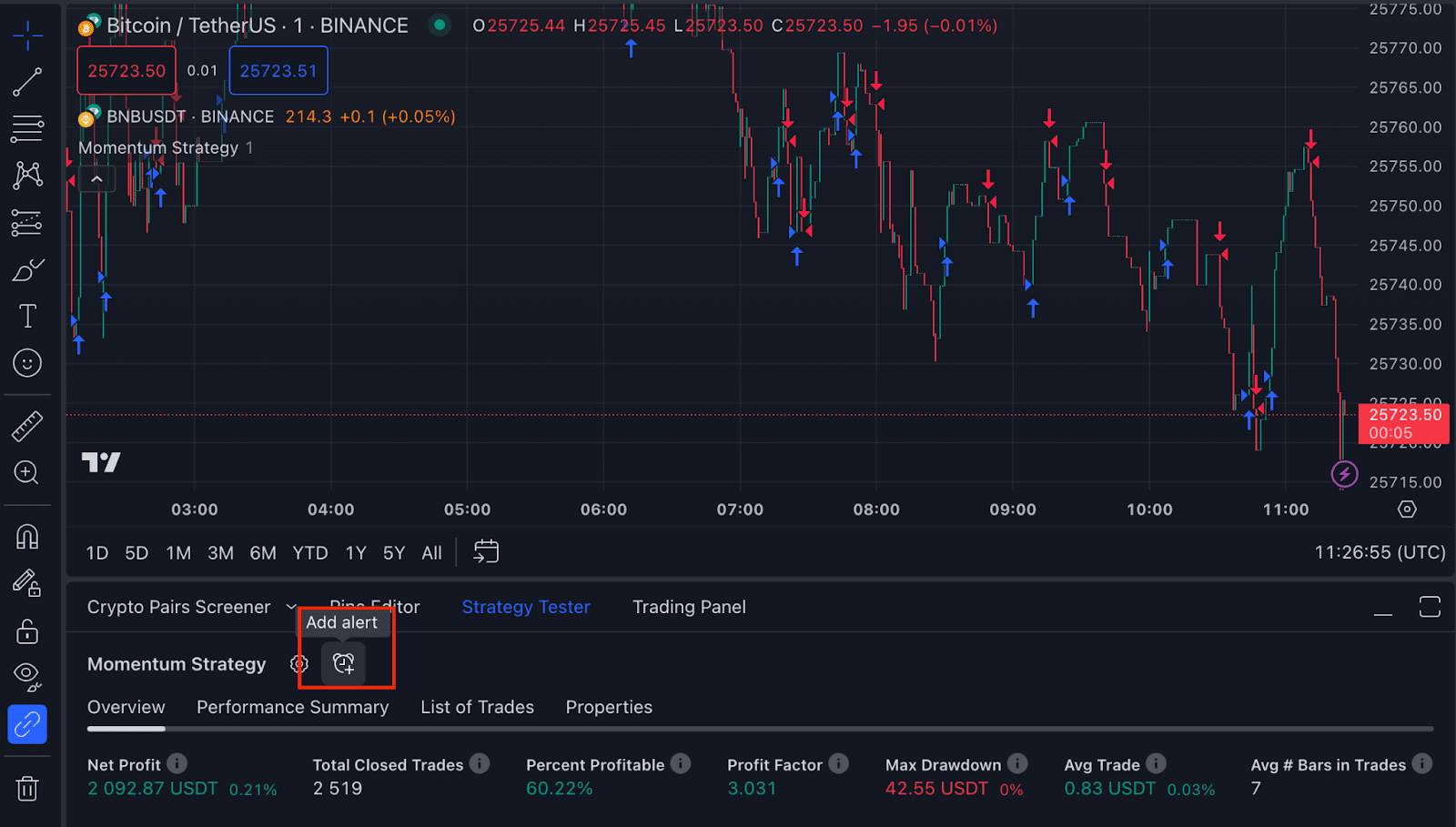Screen dimensions: 1456x827
Task: Open the Performance Summary tab
Action: pyautogui.click(x=292, y=707)
